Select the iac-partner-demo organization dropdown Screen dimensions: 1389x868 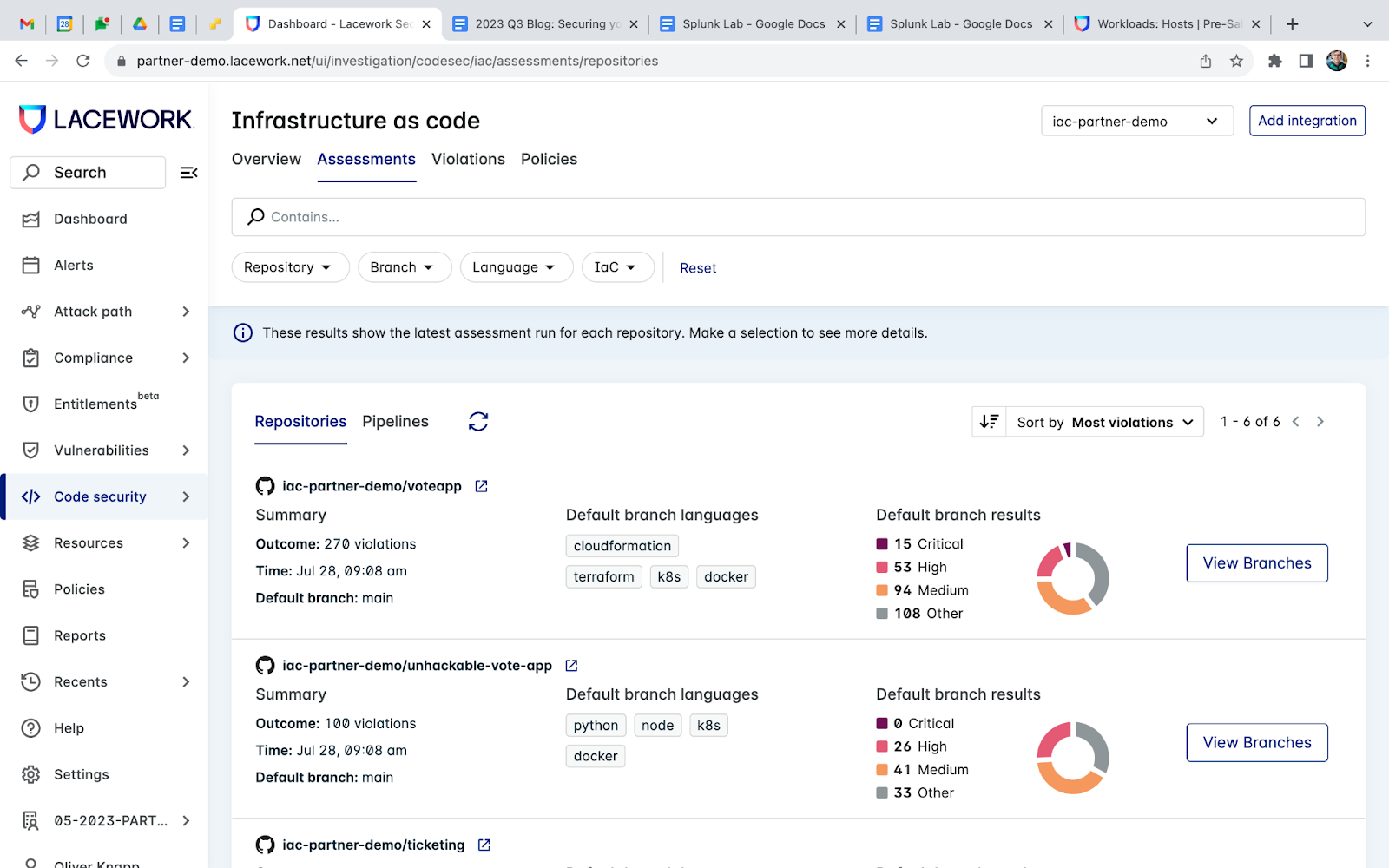point(1136,122)
